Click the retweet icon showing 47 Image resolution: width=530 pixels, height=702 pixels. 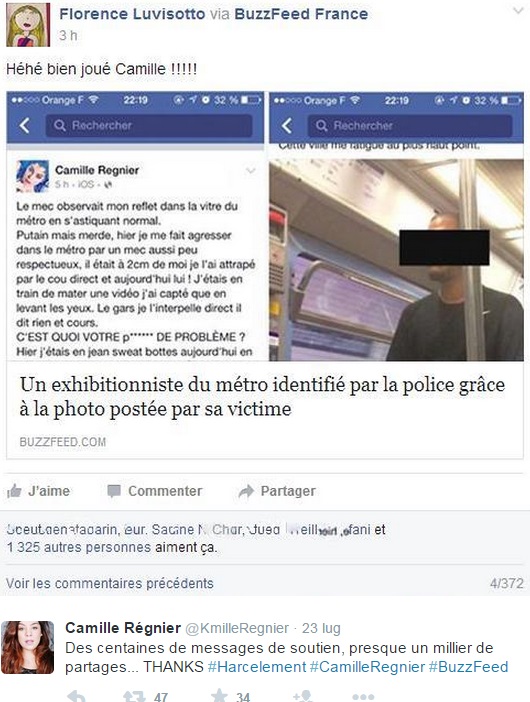tap(134, 697)
